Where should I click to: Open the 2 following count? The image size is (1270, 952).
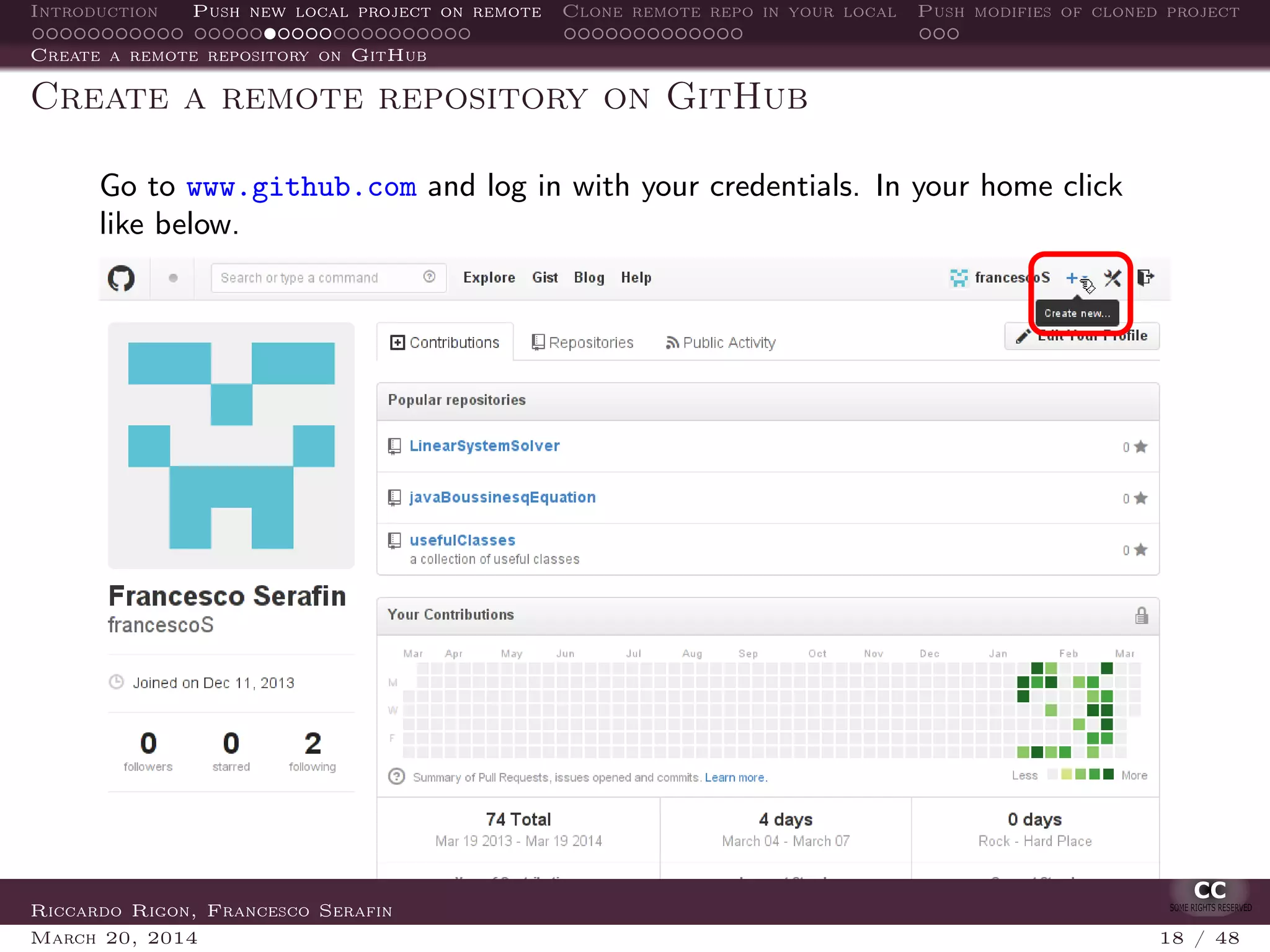(x=313, y=751)
